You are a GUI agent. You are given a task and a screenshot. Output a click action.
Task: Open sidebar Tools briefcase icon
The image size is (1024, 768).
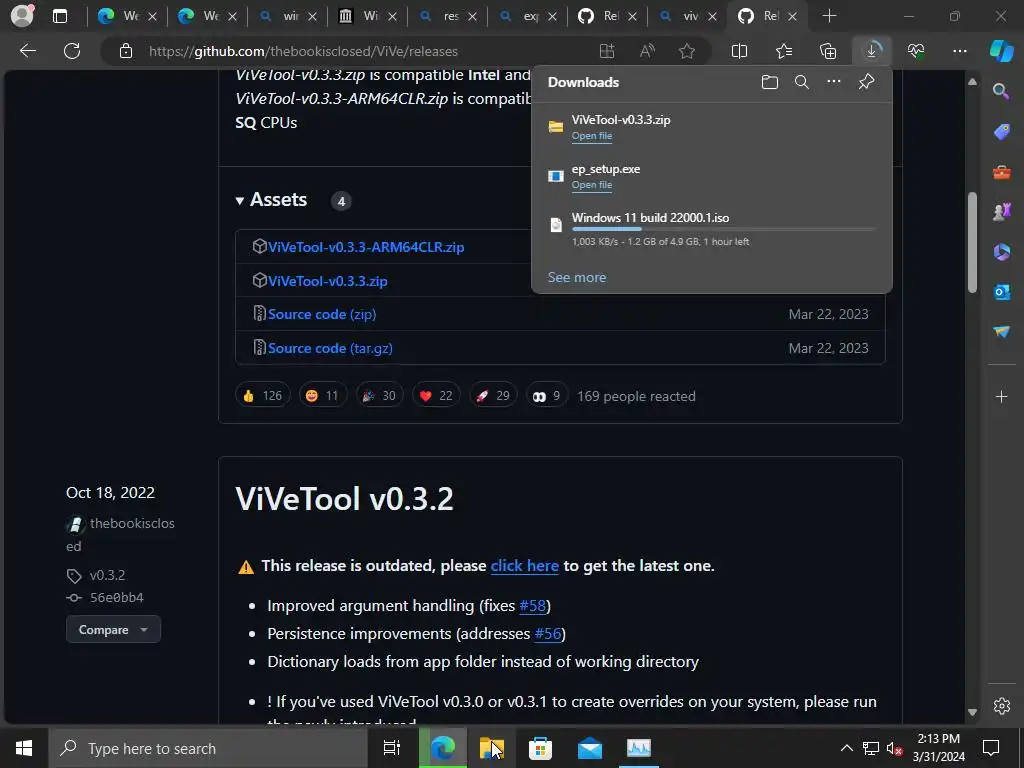pyautogui.click(x=1001, y=172)
